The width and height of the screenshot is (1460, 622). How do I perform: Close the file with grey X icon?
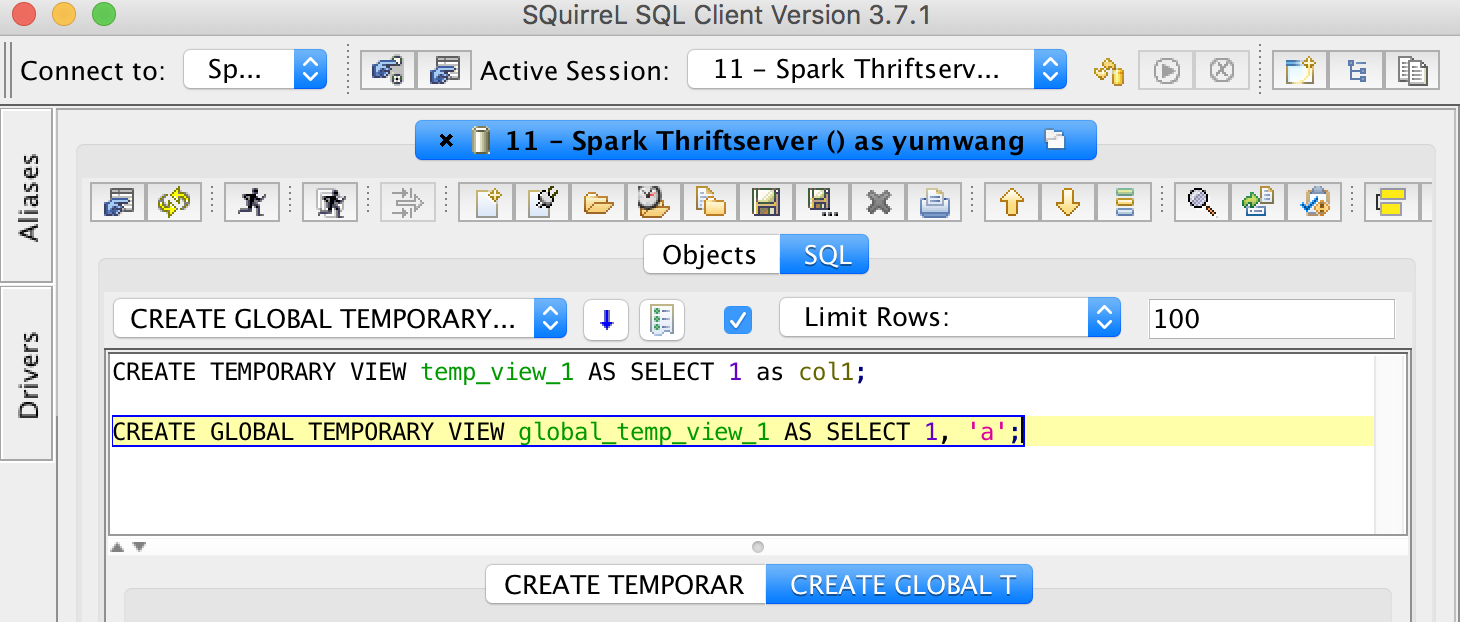click(x=878, y=202)
